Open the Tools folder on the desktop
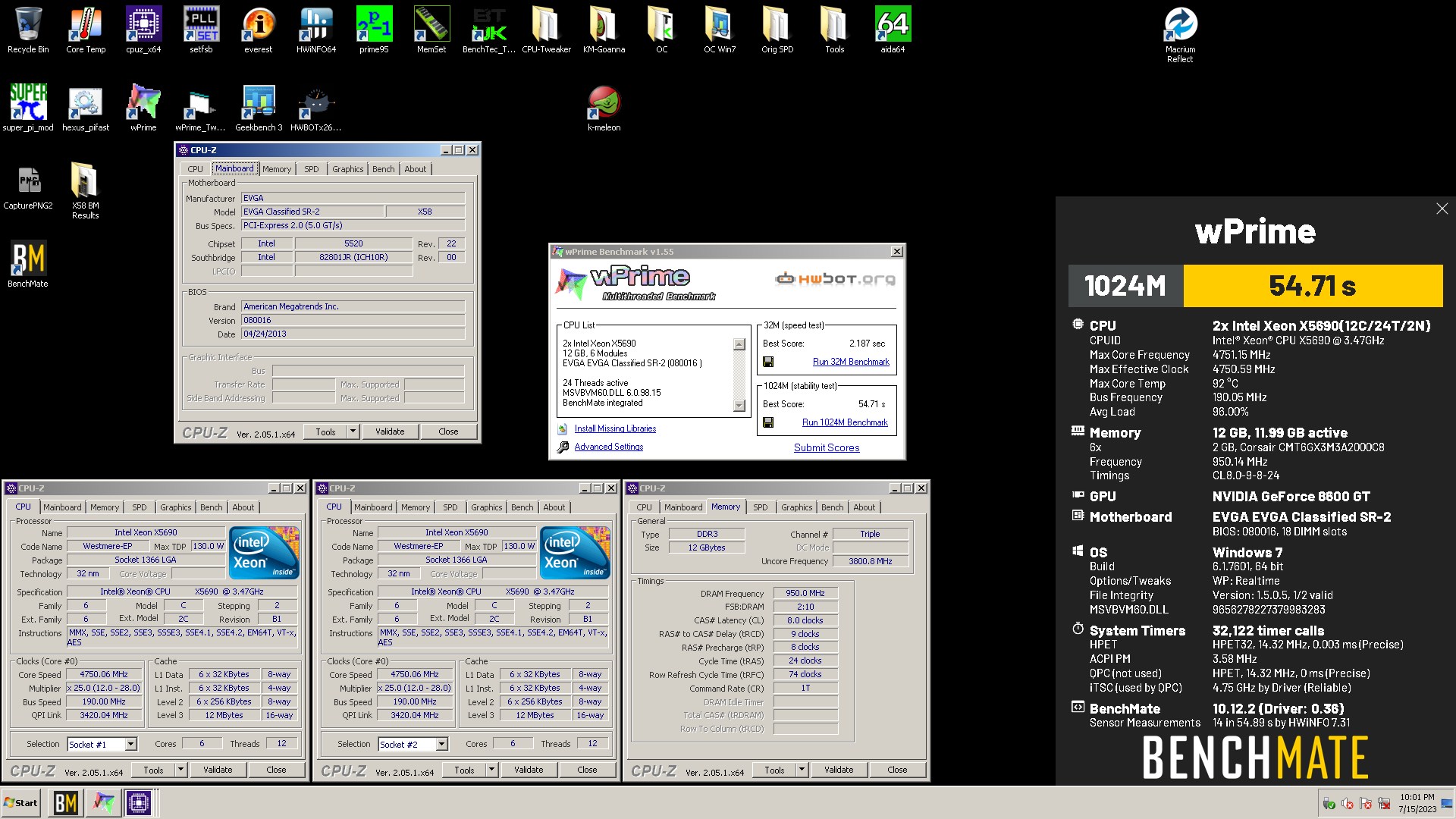 [834, 30]
